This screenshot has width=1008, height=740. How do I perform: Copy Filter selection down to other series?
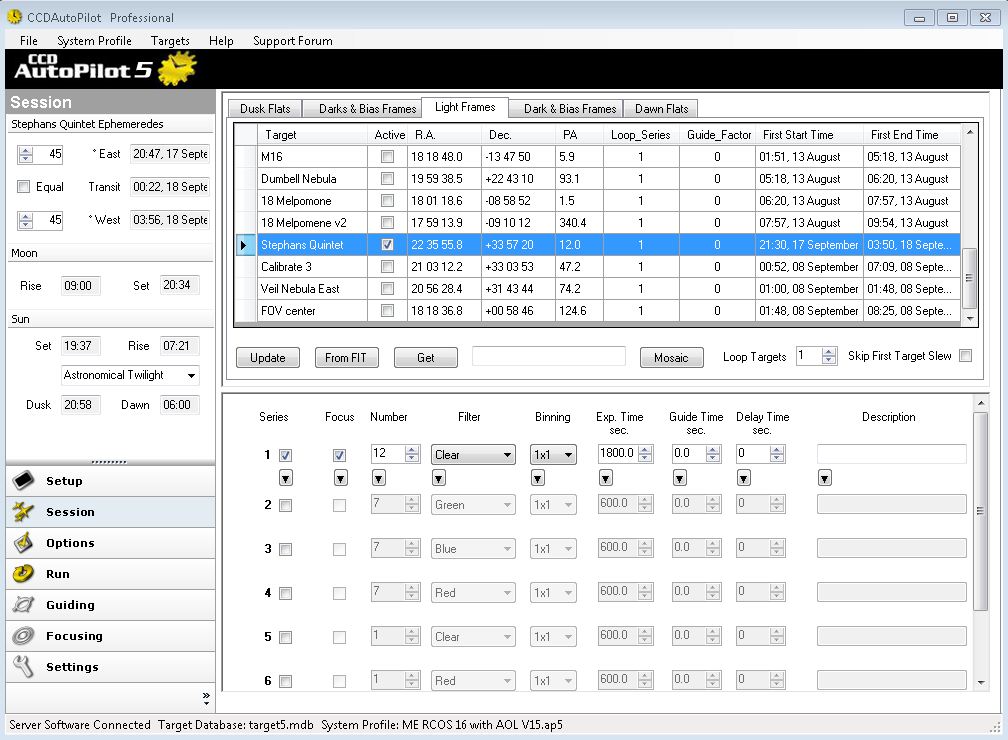pyautogui.click(x=438, y=478)
